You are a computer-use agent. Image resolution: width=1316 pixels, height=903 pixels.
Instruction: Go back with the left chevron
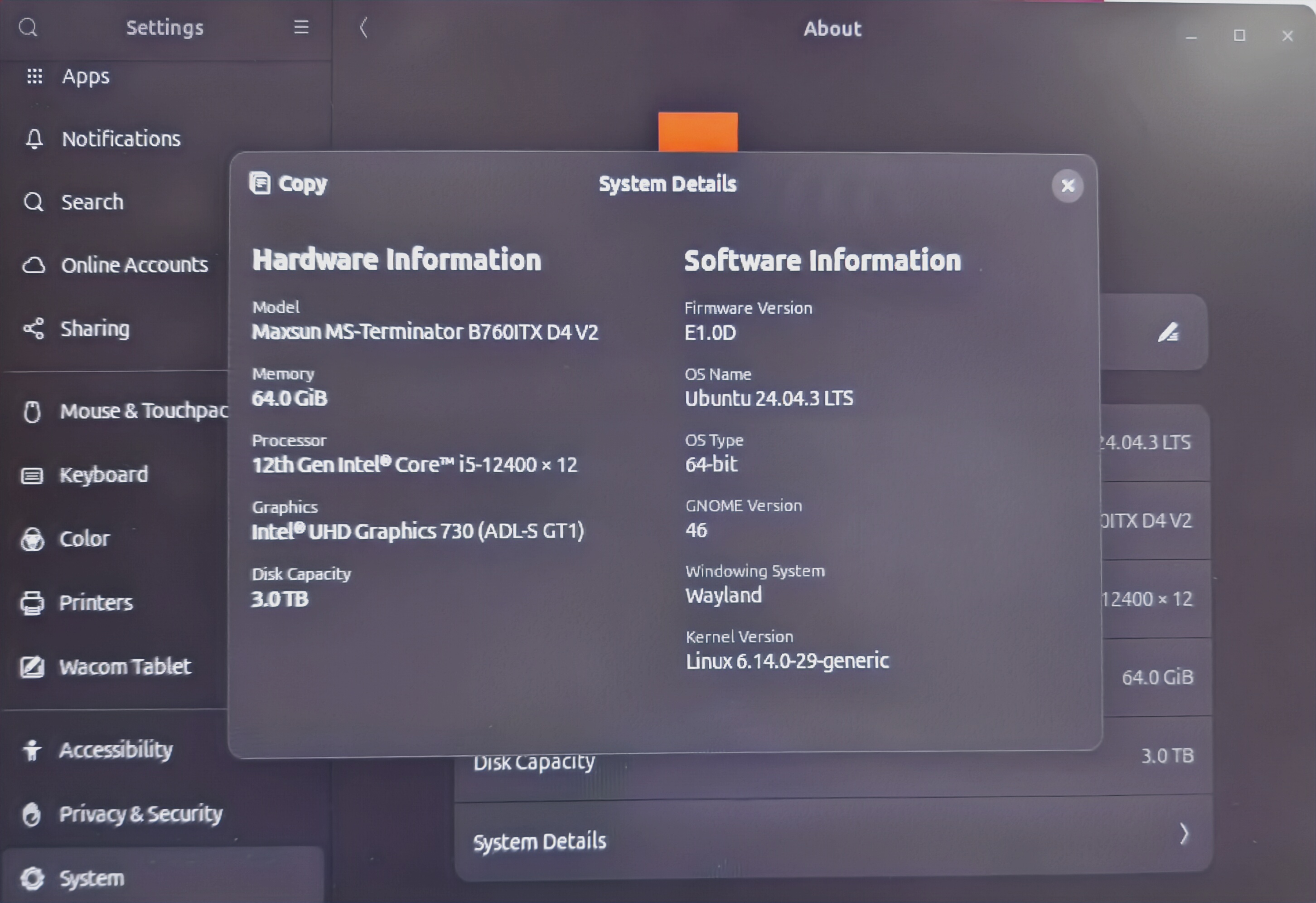tap(363, 27)
